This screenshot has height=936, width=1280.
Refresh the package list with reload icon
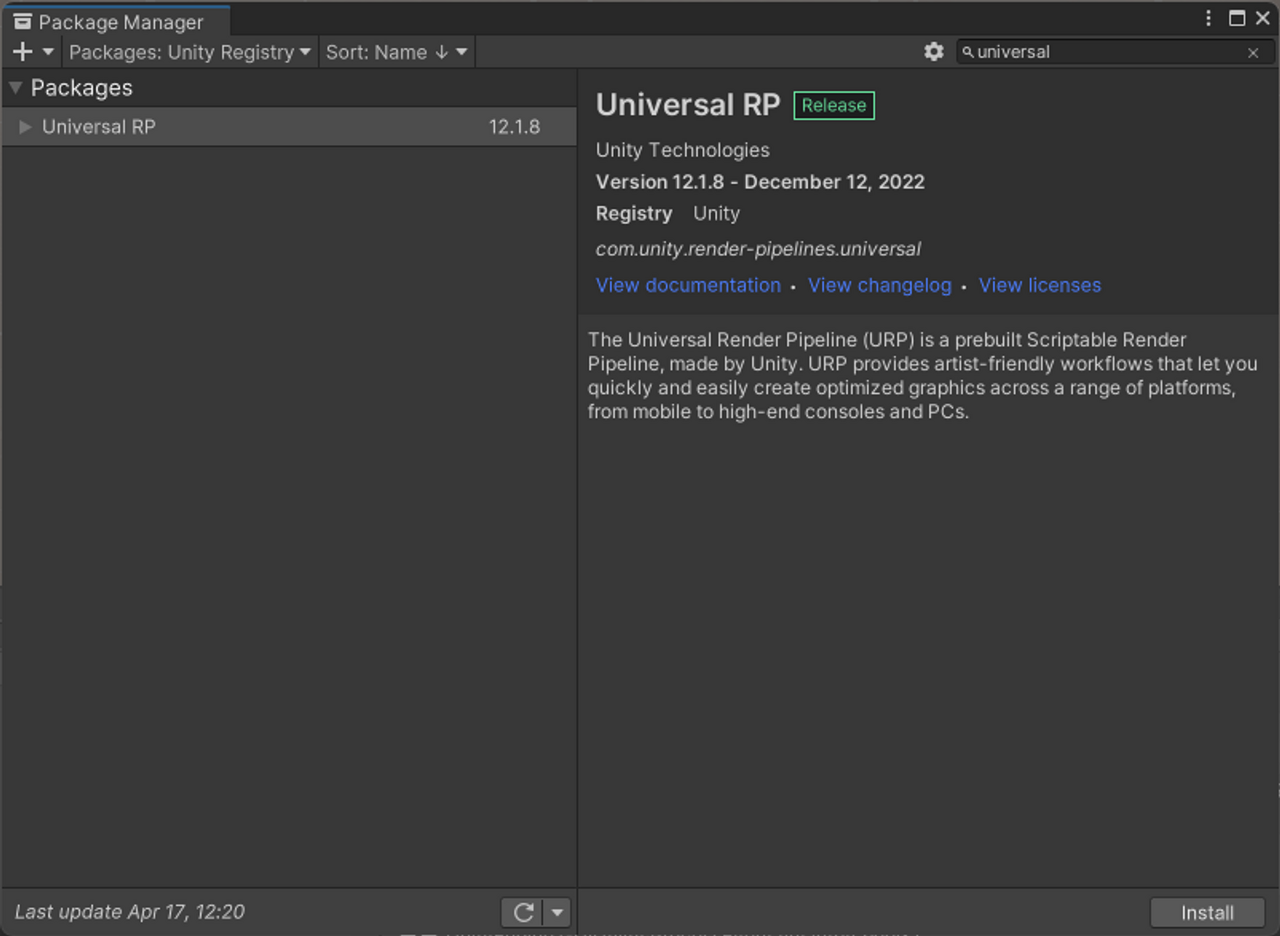[523, 912]
